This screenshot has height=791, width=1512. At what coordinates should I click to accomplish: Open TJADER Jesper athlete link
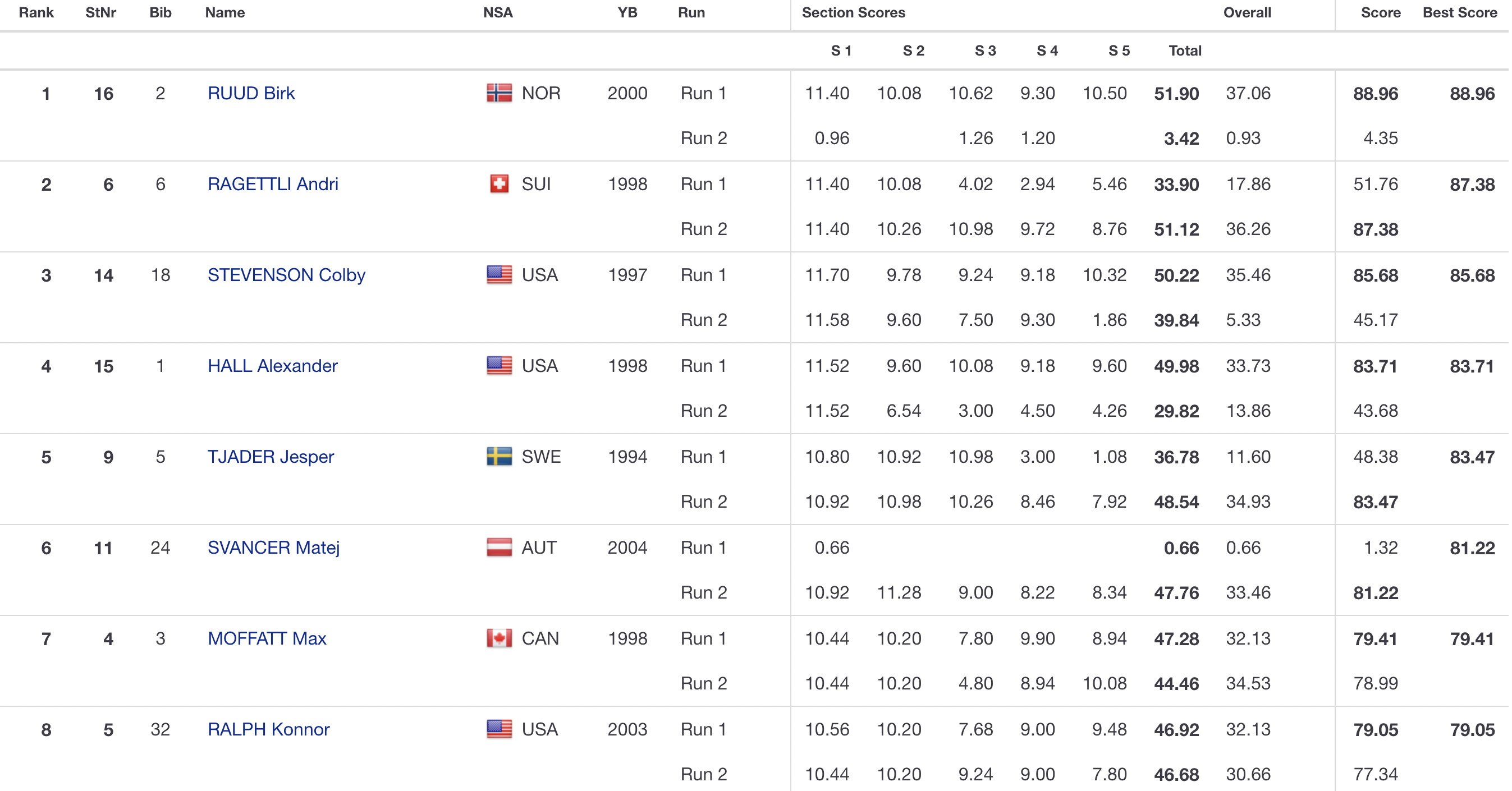pos(271,457)
